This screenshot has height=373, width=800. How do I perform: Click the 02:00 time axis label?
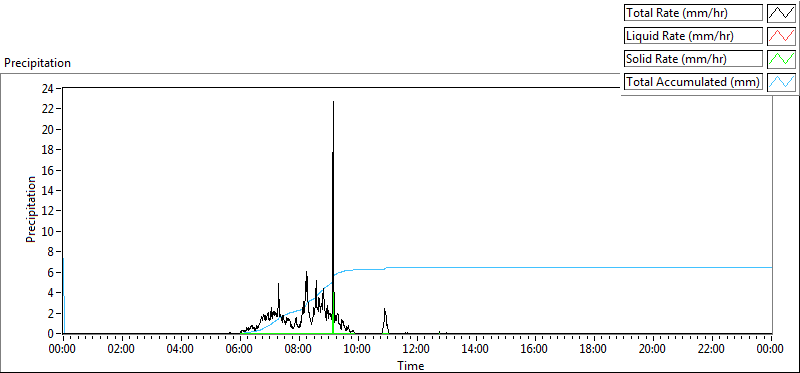pos(121,350)
